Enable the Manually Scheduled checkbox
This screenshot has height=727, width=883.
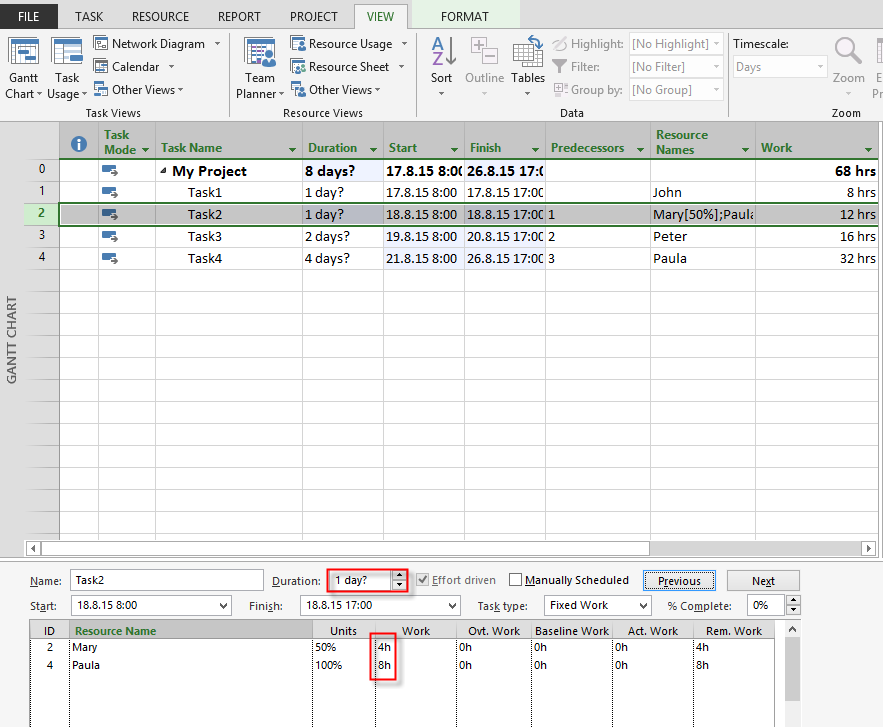coord(515,580)
